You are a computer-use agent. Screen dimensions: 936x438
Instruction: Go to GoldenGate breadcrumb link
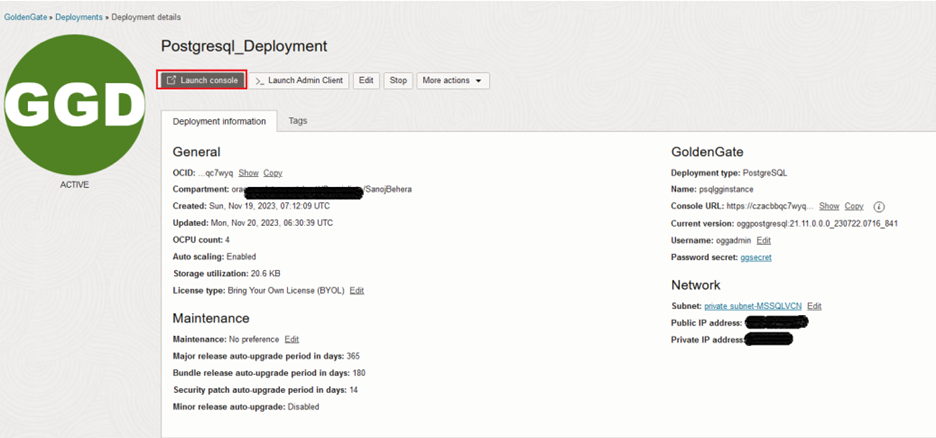[27, 17]
